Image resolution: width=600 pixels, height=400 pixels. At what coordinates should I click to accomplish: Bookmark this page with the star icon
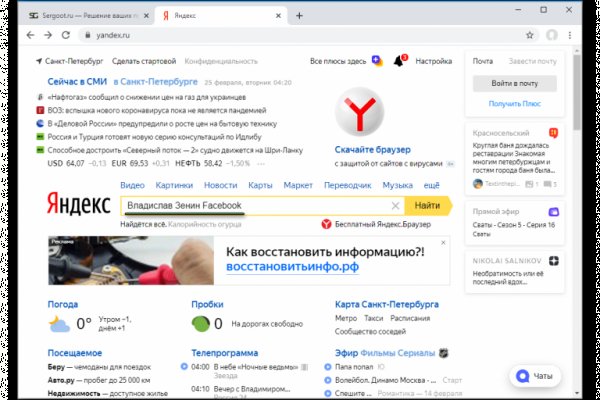[528, 35]
